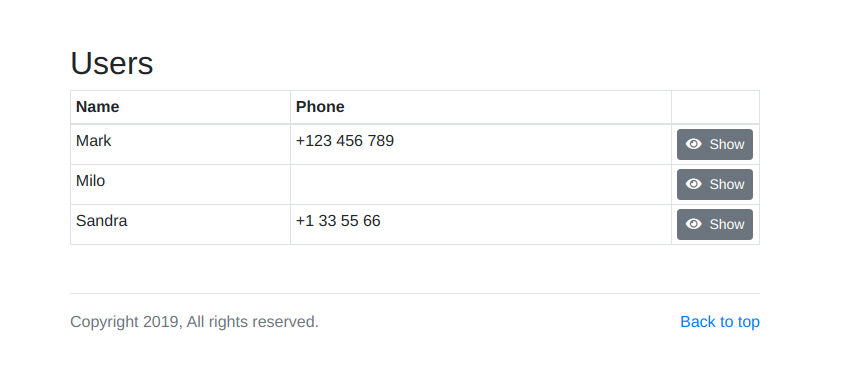The height and width of the screenshot is (383, 846).
Task: Click the empty header cell above Show buttons
Action: 715,107
